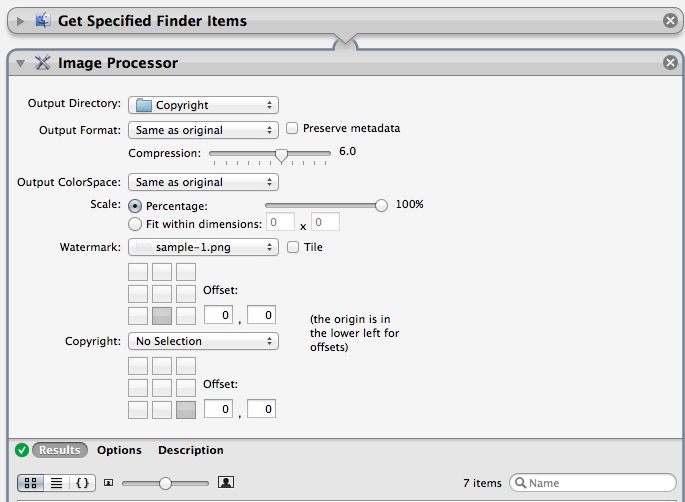Switch to the Options tab
This screenshot has height=502, width=685.
click(119, 450)
